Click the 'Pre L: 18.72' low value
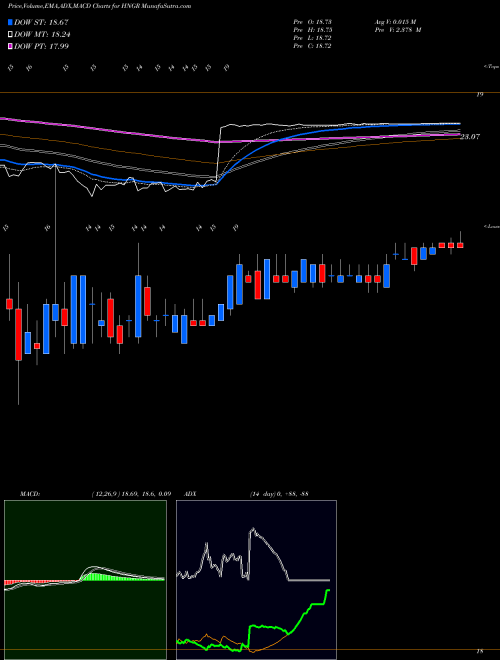 (312, 38)
